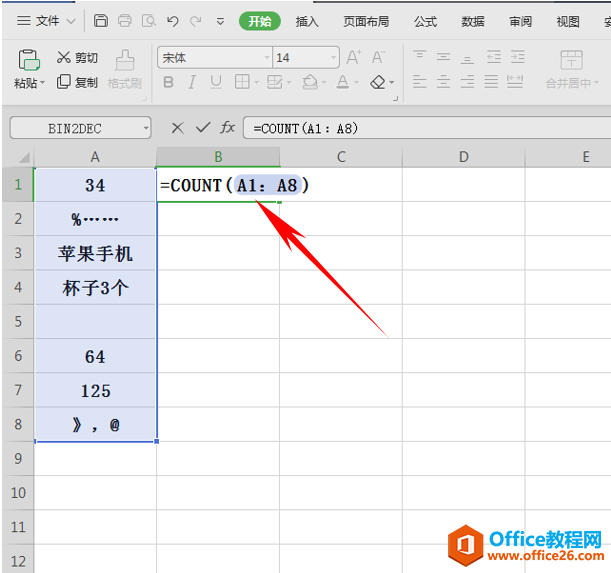The width and height of the screenshot is (611, 573).
Task: Redo the last action
Action: pyautogui.click(x=196, y=21)
